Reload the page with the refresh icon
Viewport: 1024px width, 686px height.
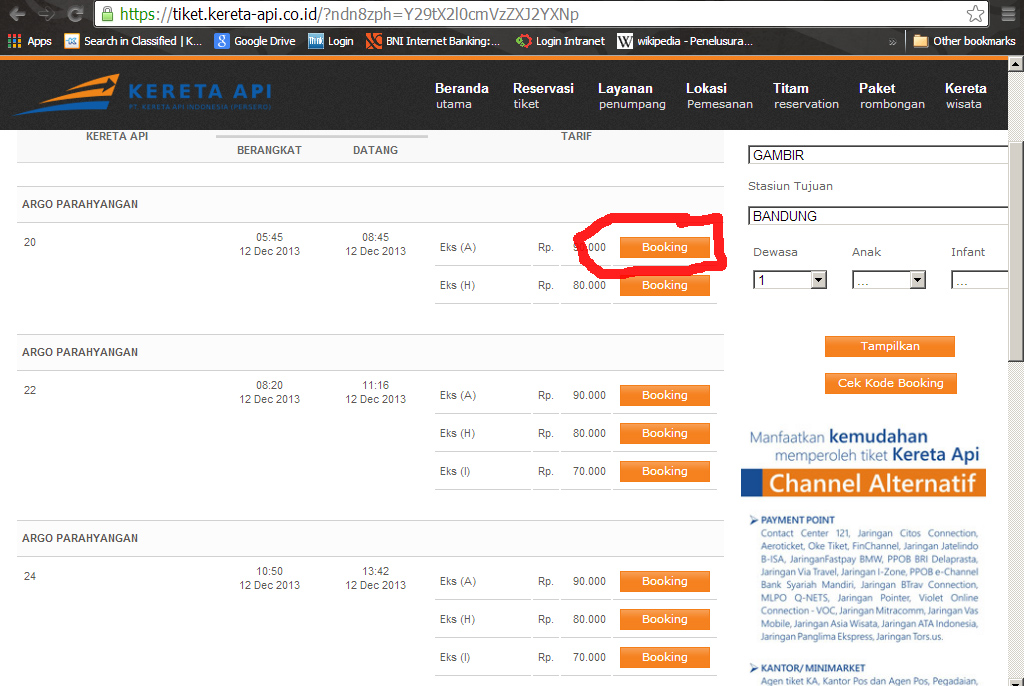76,14
